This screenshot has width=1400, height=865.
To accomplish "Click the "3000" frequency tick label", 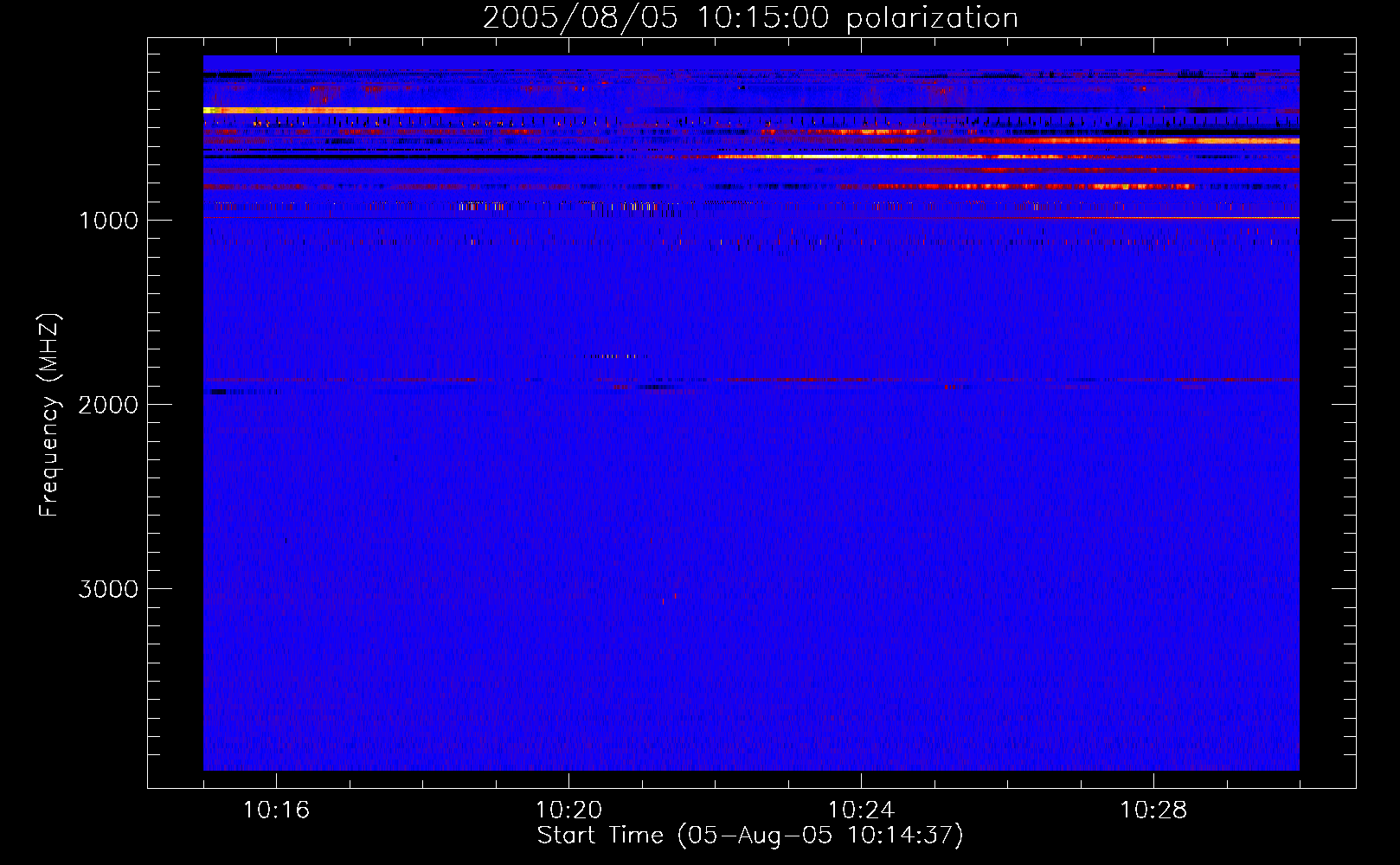I will [x=108, y=589].
